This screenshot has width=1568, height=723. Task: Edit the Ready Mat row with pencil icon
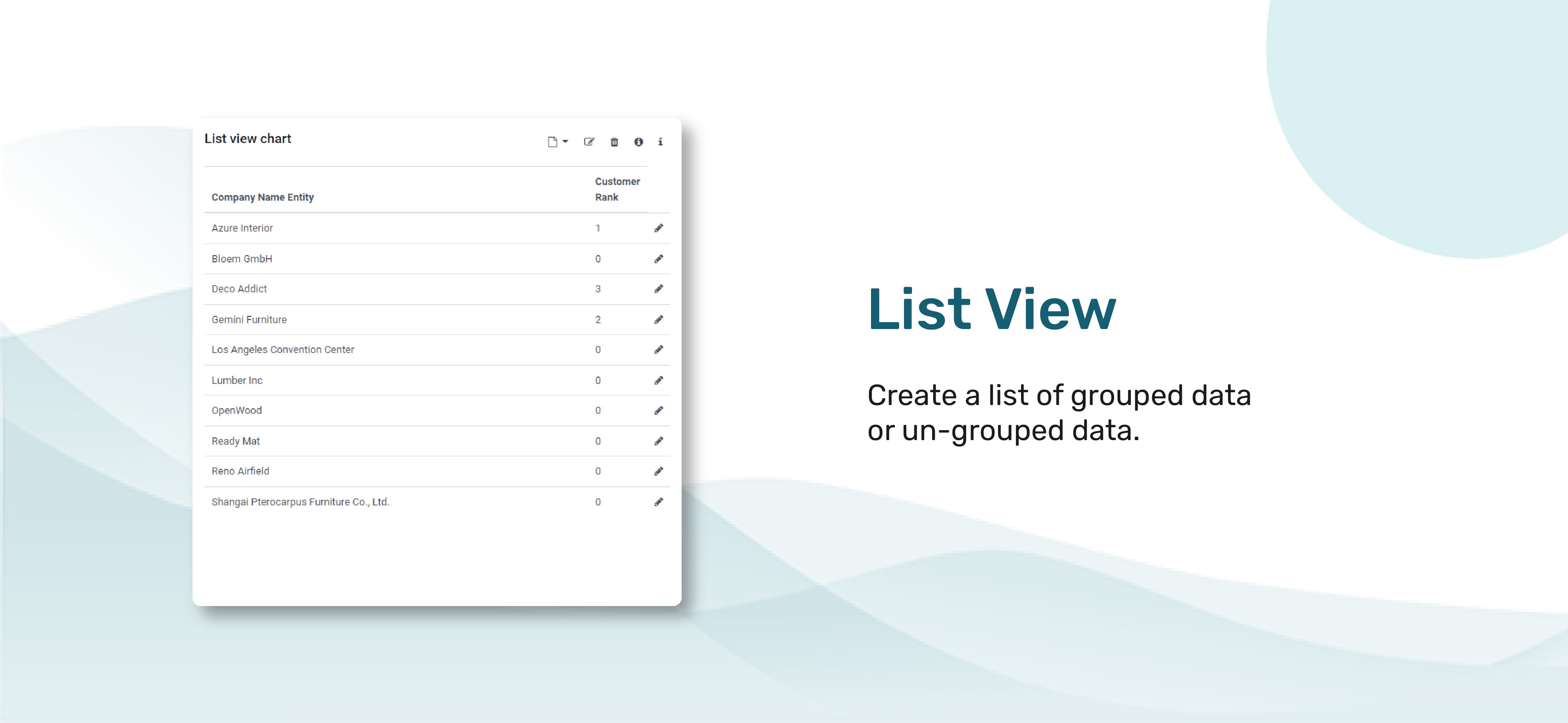click(658, 441)
